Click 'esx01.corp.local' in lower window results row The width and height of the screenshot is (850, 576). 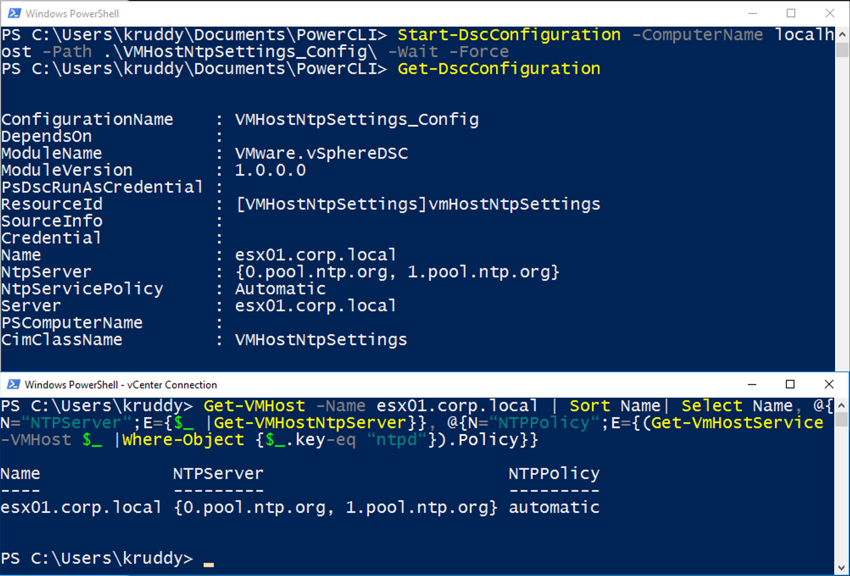(81, 507)
